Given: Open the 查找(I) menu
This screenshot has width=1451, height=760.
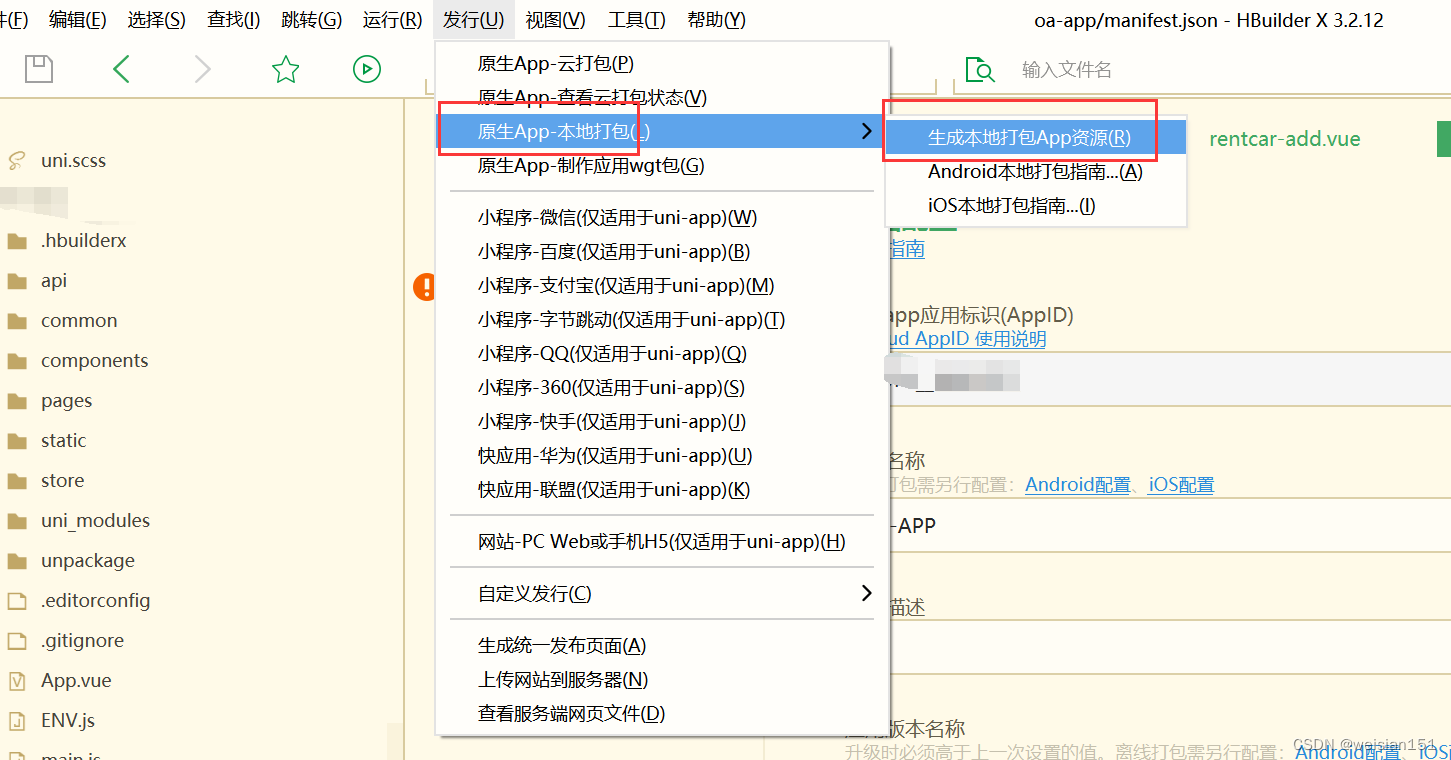Looking at the screenshot, I should click(234, 20).
